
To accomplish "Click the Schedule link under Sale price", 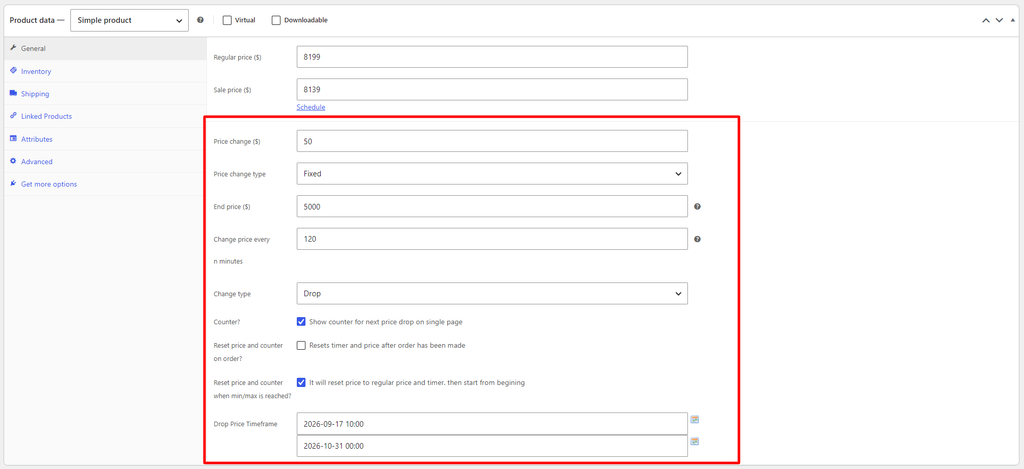I will [311, 107].
